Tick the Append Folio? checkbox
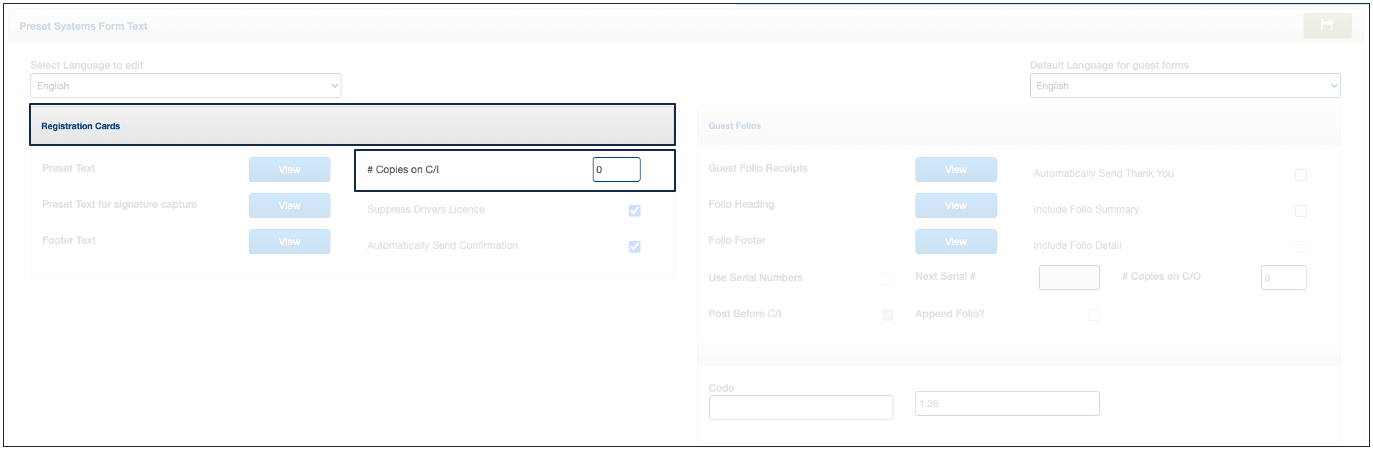The height and width of the screenshot is (450, 1373). tap(1093, 314)
